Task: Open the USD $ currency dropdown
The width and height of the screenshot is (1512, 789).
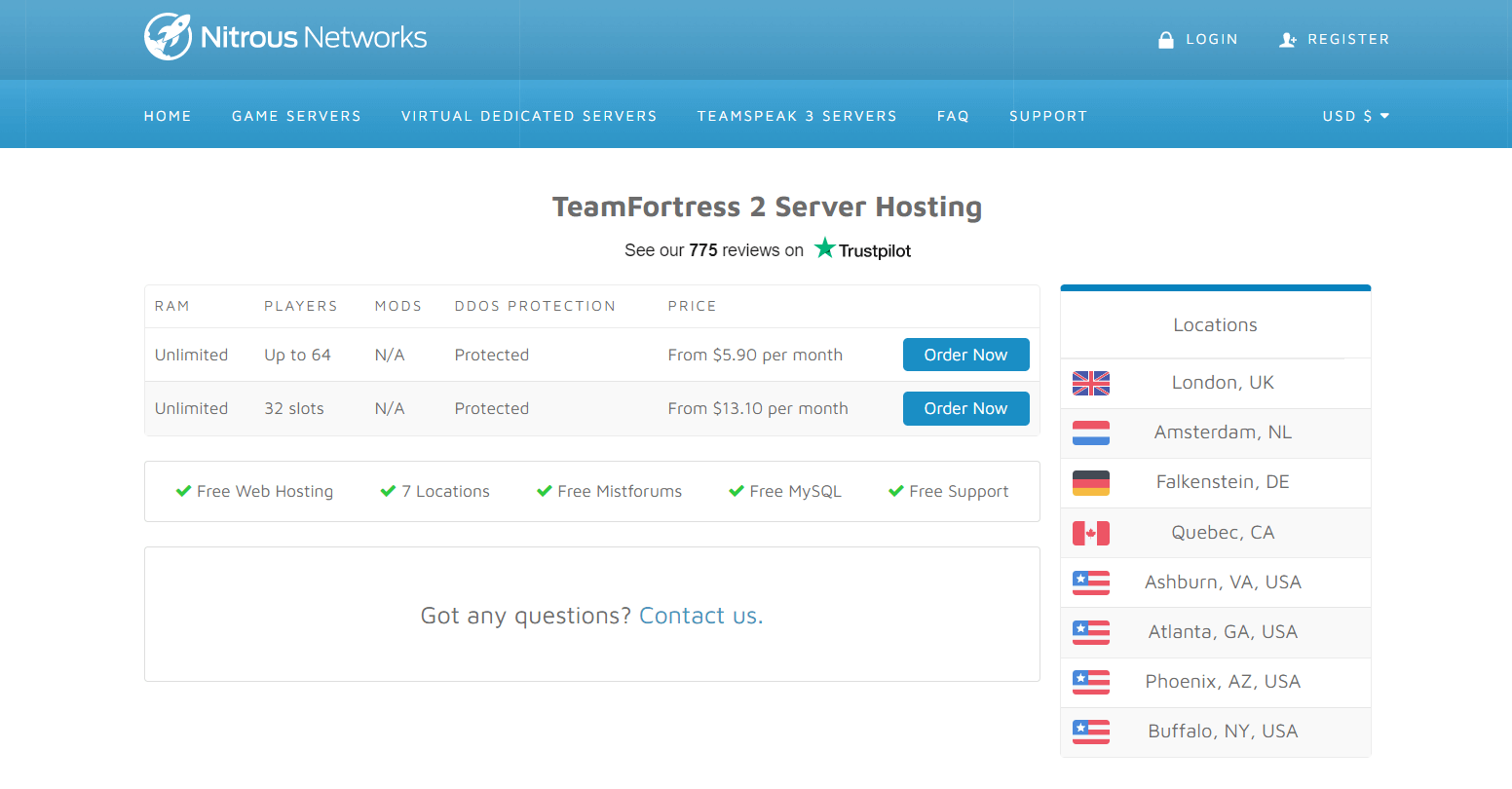Action: (1356, 116)
